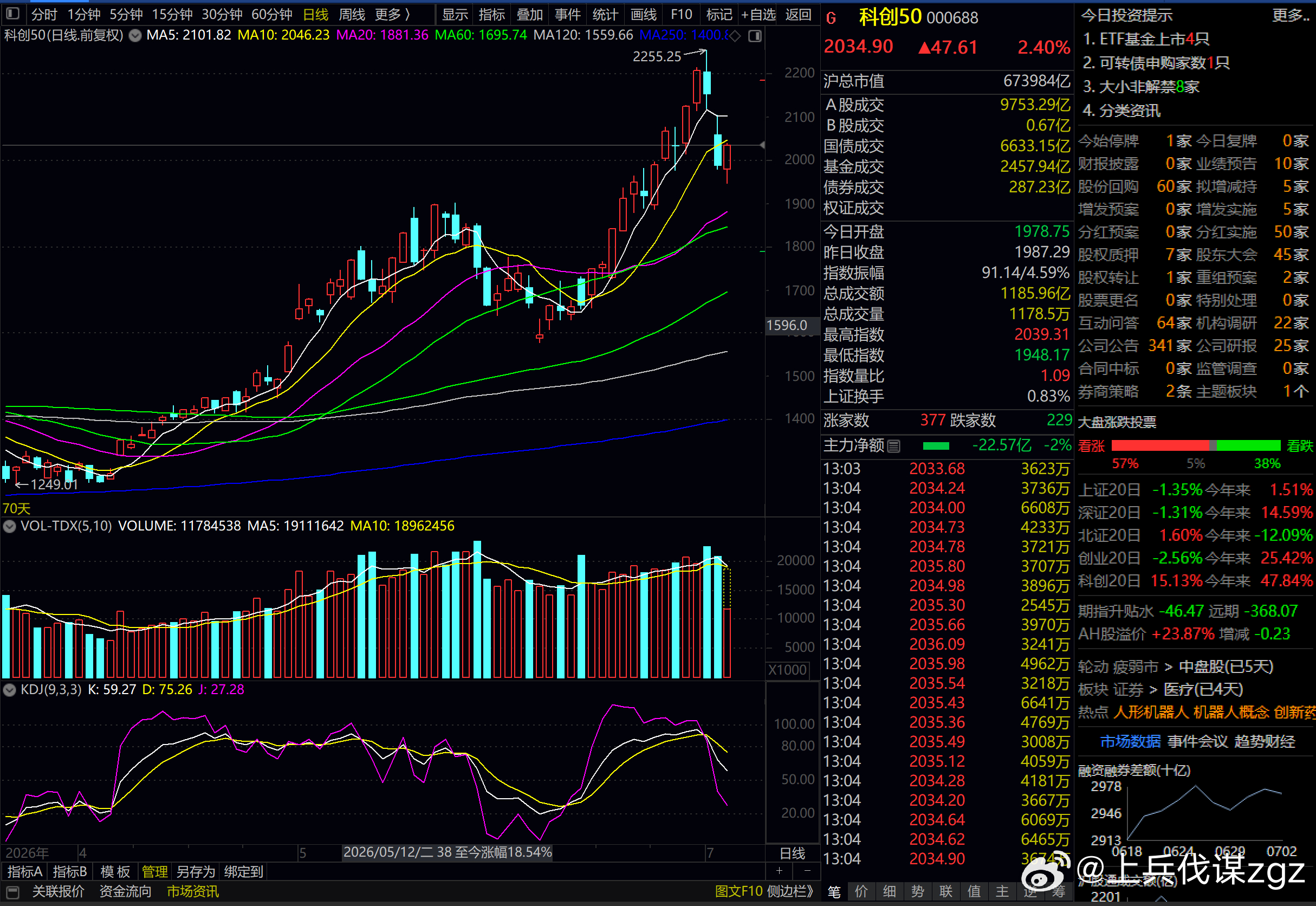1316x906 pixels.
Task: Zoom out chart with minus icon
Action: (807, 871)
